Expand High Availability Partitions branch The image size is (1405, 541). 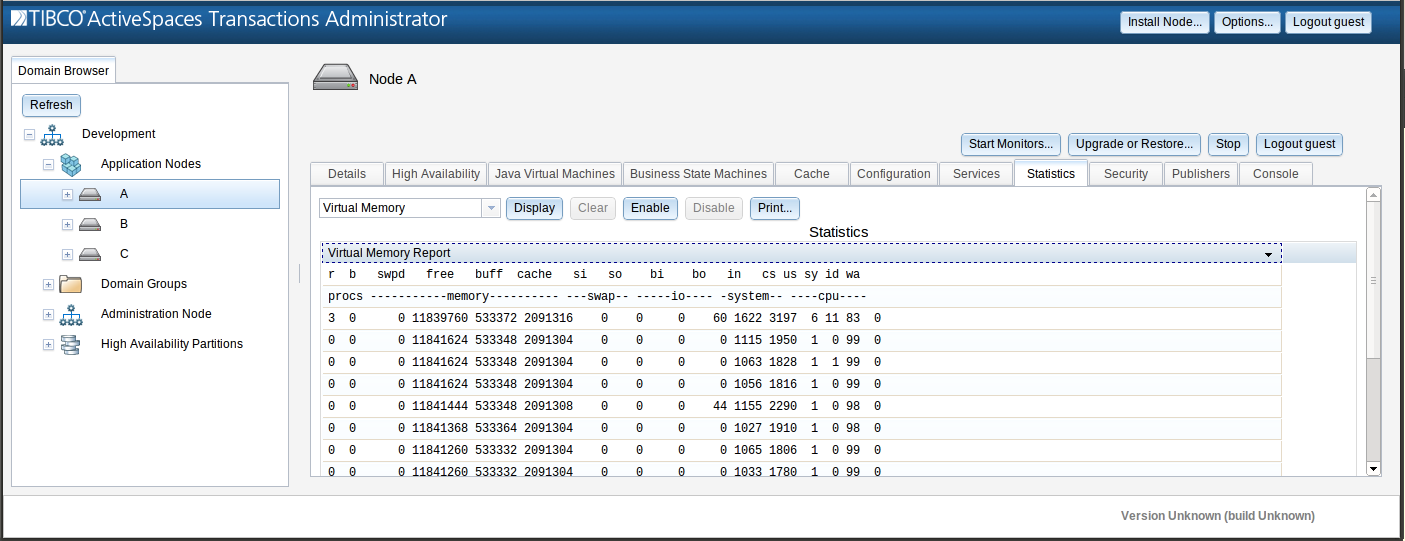tap(48, 344)
